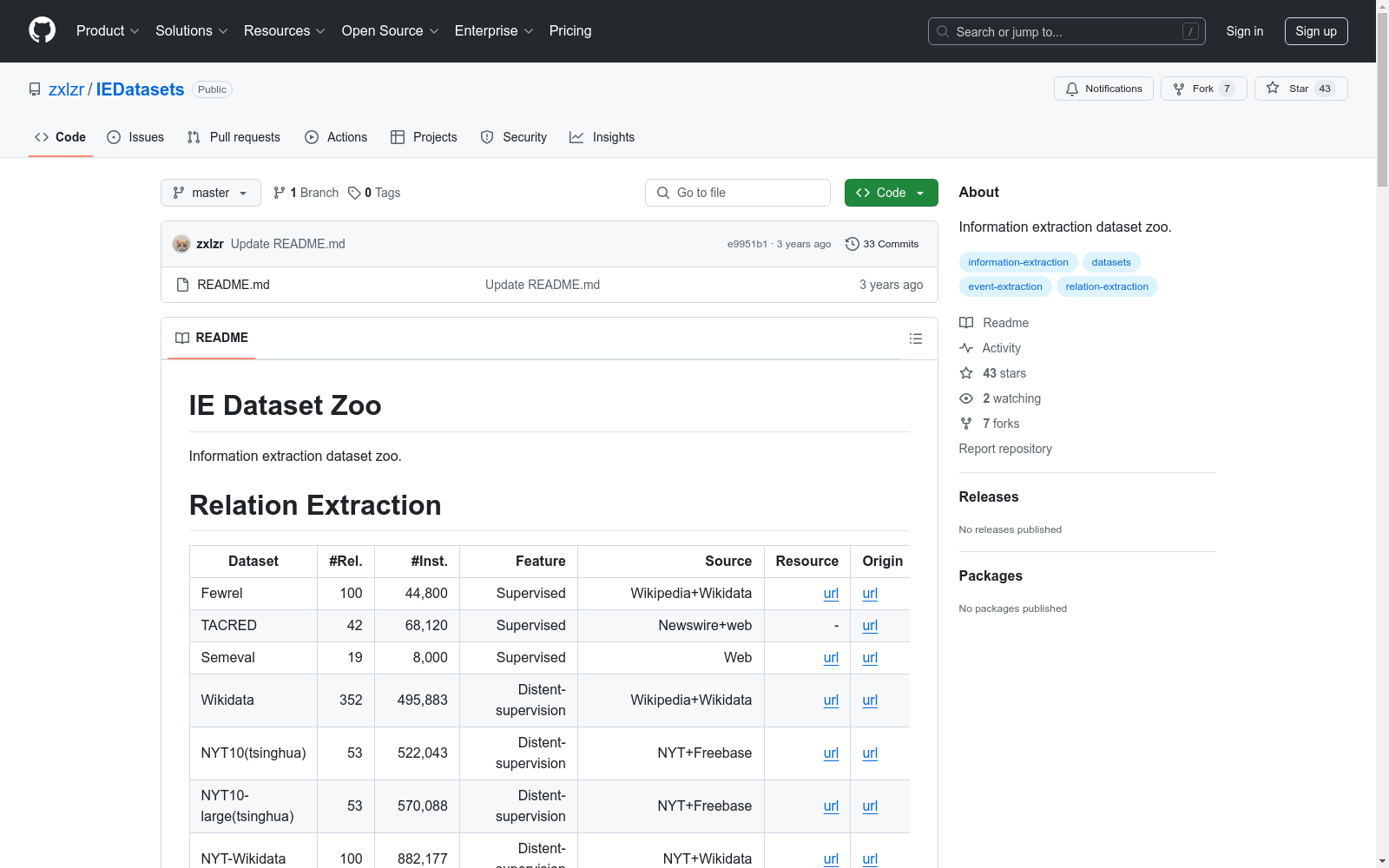Click the relation-extraction topic tag
The height and width of the screenshot is (868, 1389).
coord(1107,286)
